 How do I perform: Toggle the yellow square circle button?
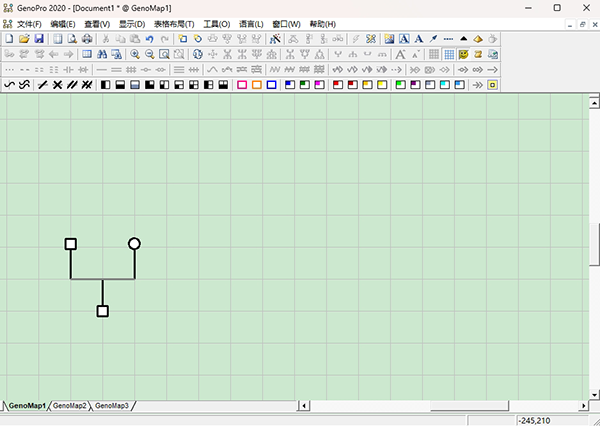pyautogui.click(x=492, y=85)
